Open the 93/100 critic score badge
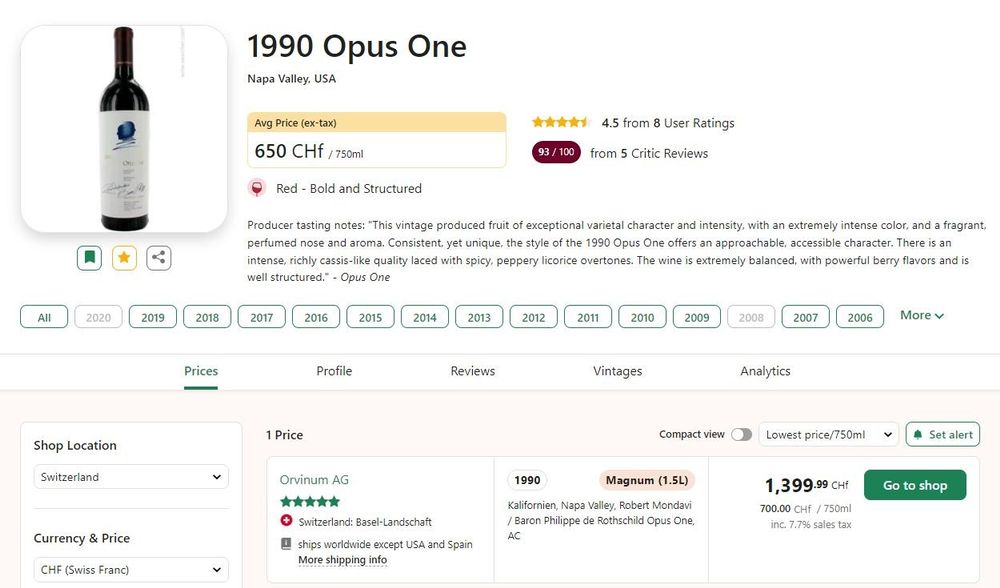Screen dimensions: 1000x588 [x=555, y=153]
